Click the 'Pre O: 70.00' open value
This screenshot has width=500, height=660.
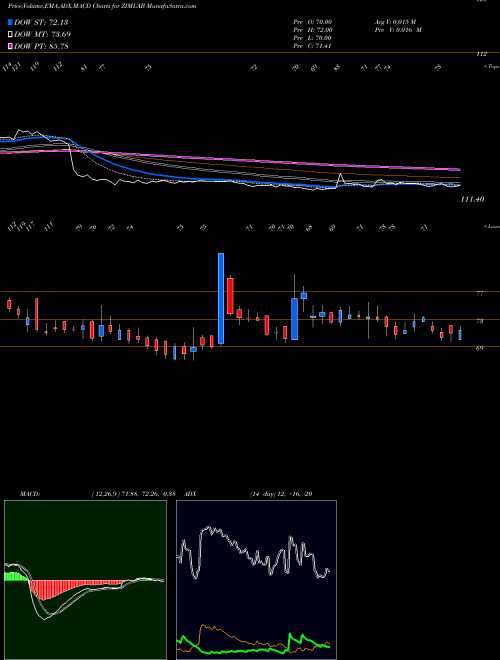click(x=313, y=22)
